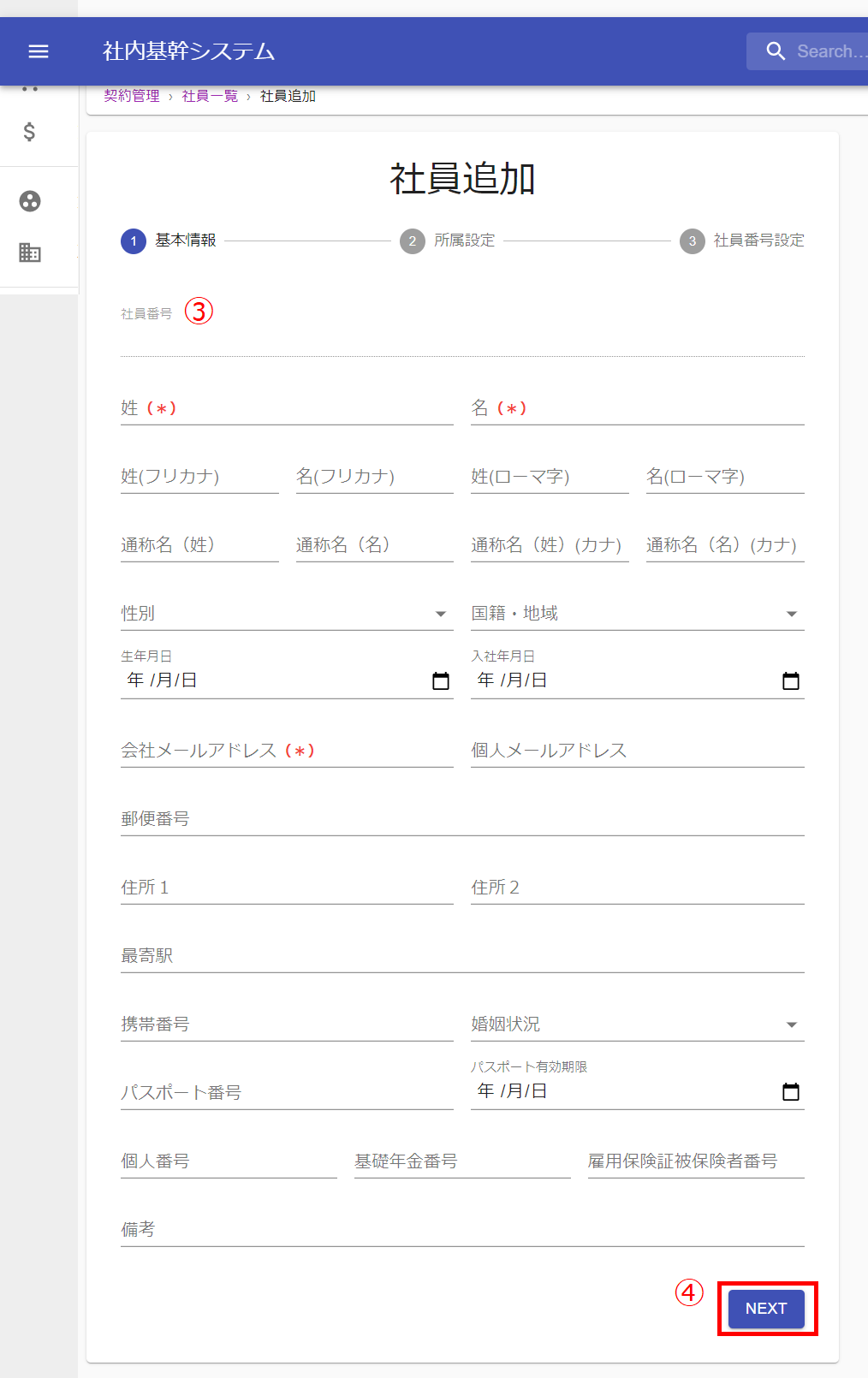Open the building company sidebar icon
Viewport: 868px width, 1378px height.
30,252
